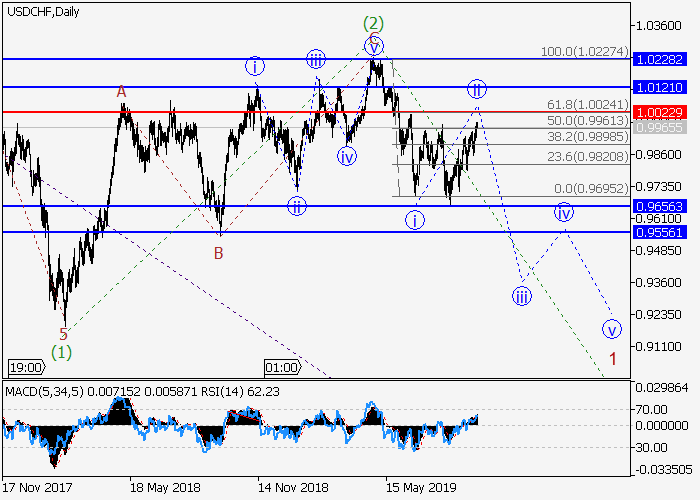Select the green (2) wave label
Viewport: 700px width, 500px height.
click(372, 22)
